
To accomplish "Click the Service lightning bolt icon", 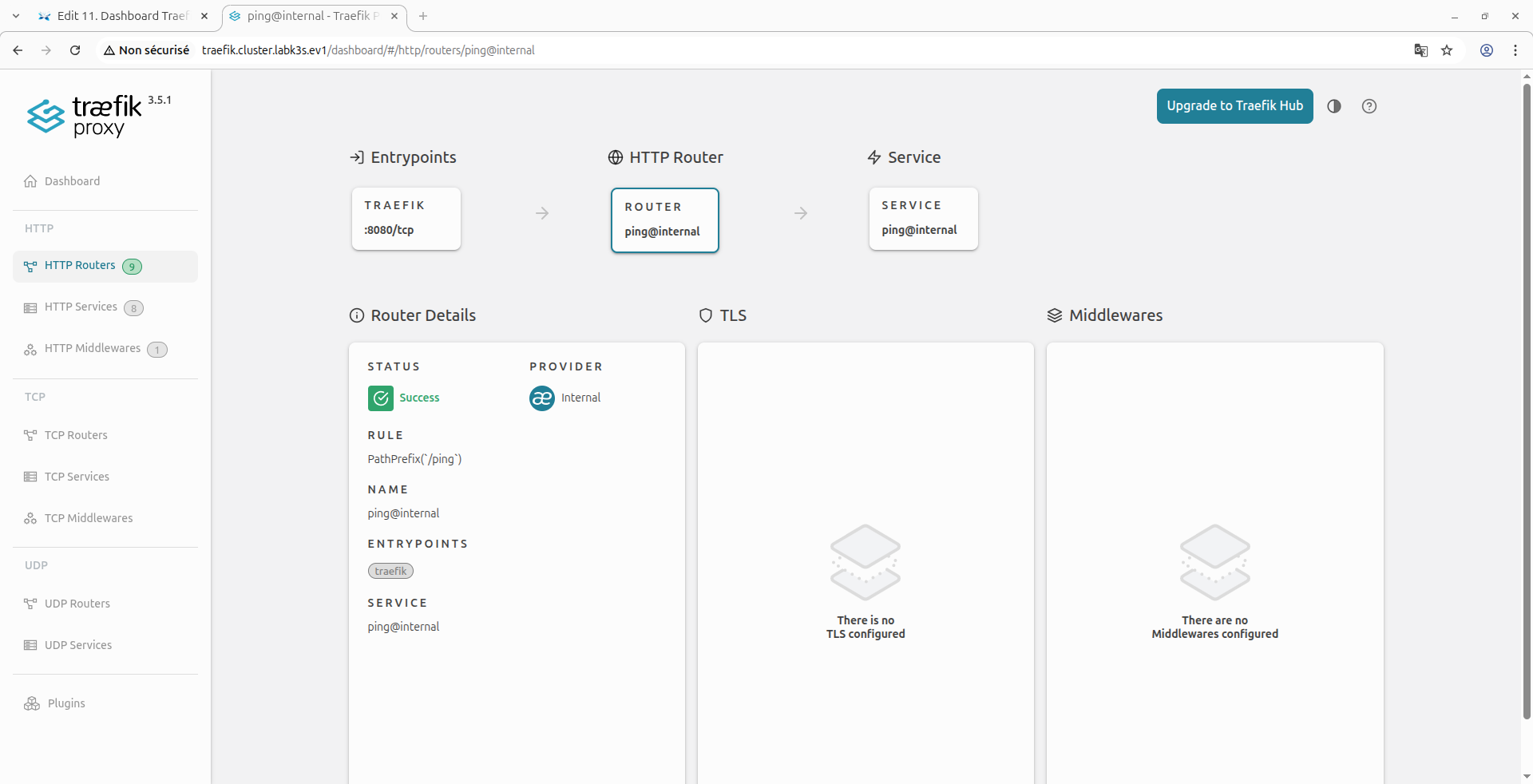I will point(874,157).
